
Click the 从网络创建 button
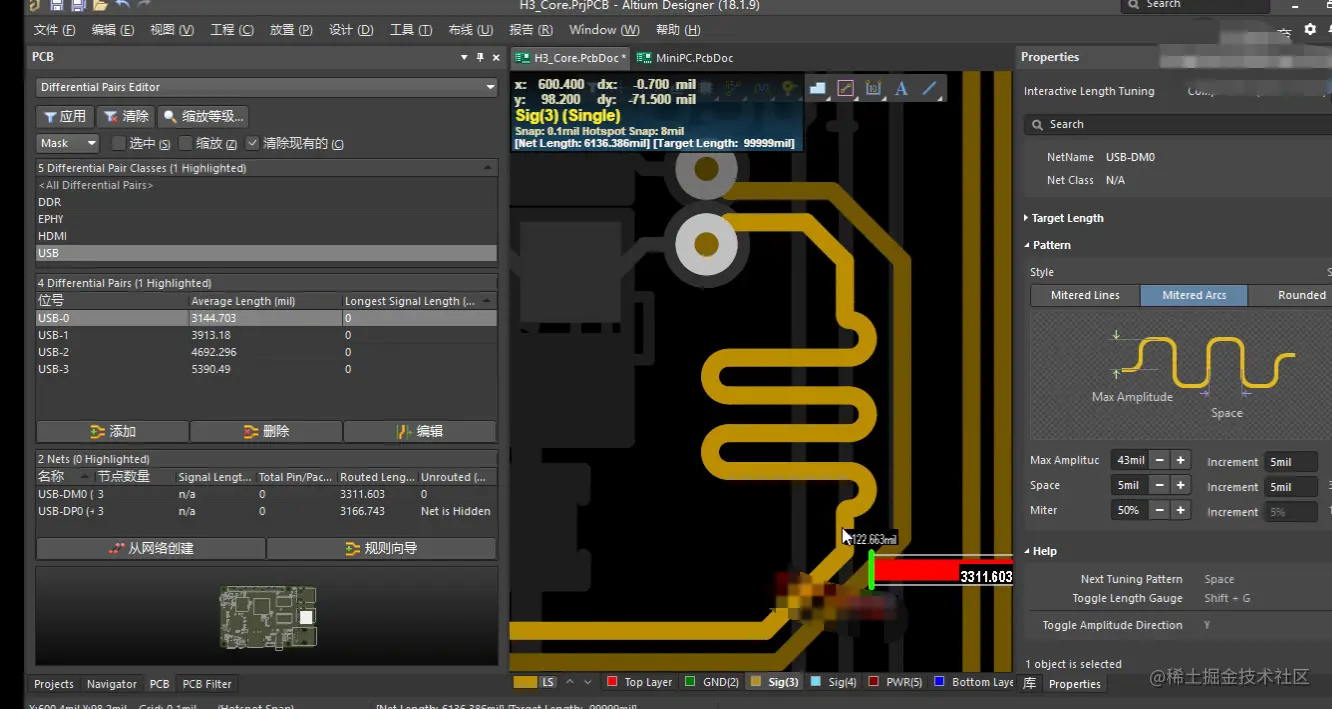151,548
